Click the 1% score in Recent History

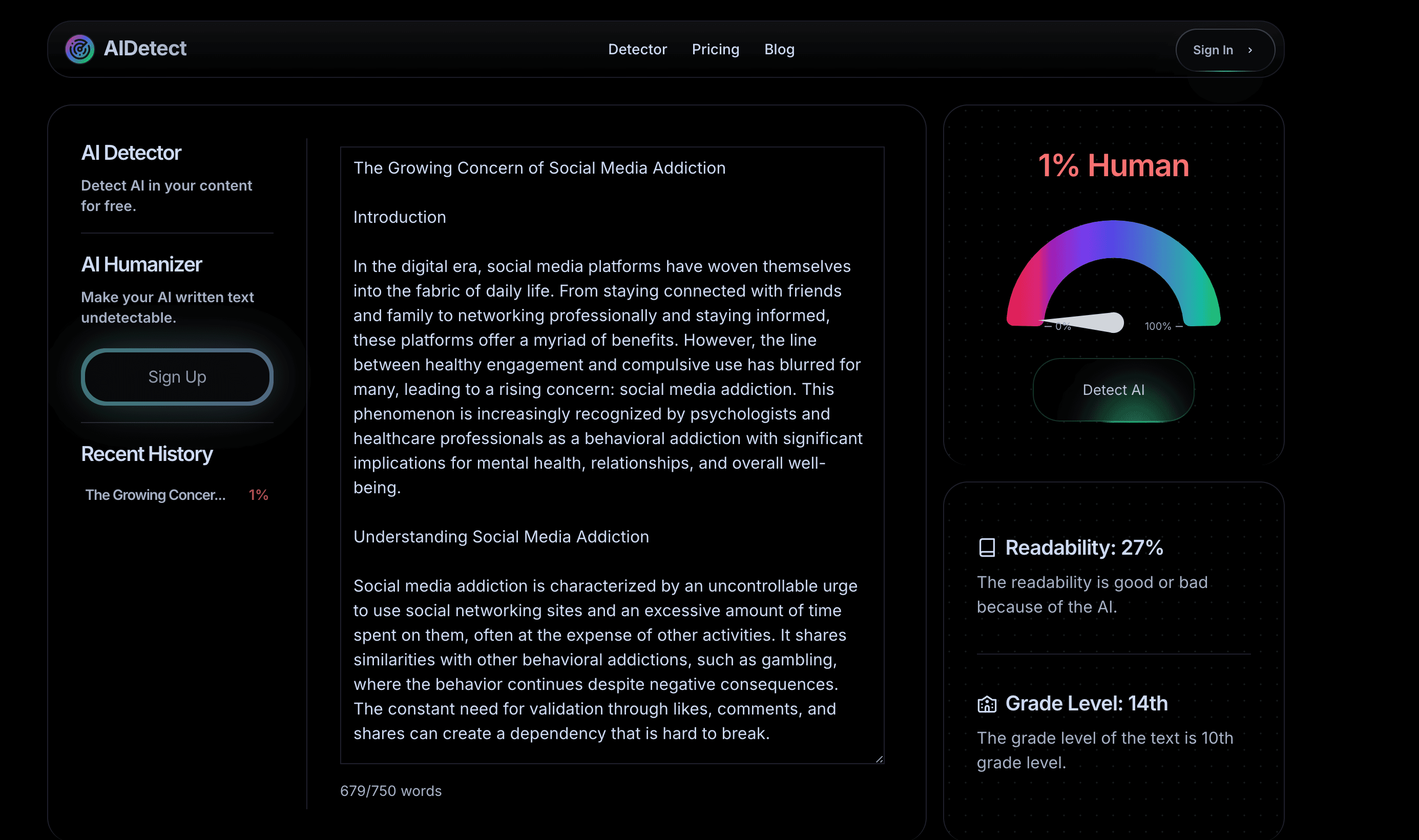[x=258, y=495]
